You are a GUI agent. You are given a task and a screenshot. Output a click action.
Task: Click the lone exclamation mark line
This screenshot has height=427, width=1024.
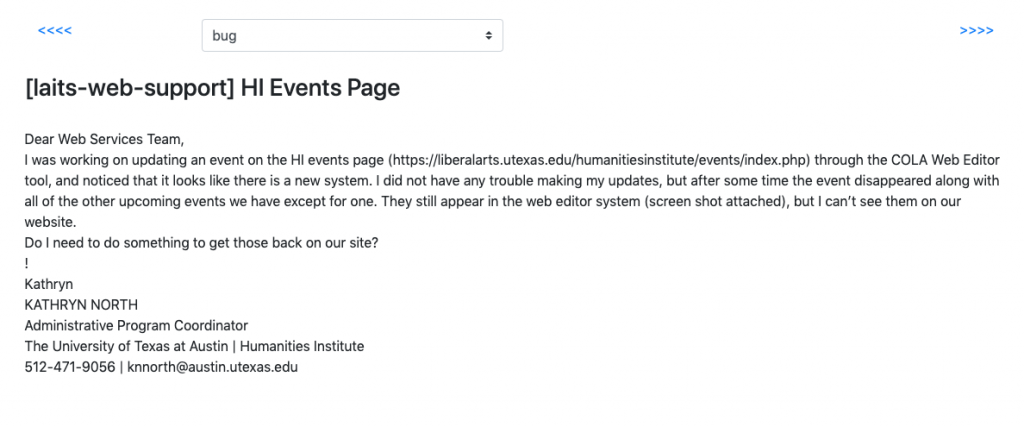[x=27, y=263]
